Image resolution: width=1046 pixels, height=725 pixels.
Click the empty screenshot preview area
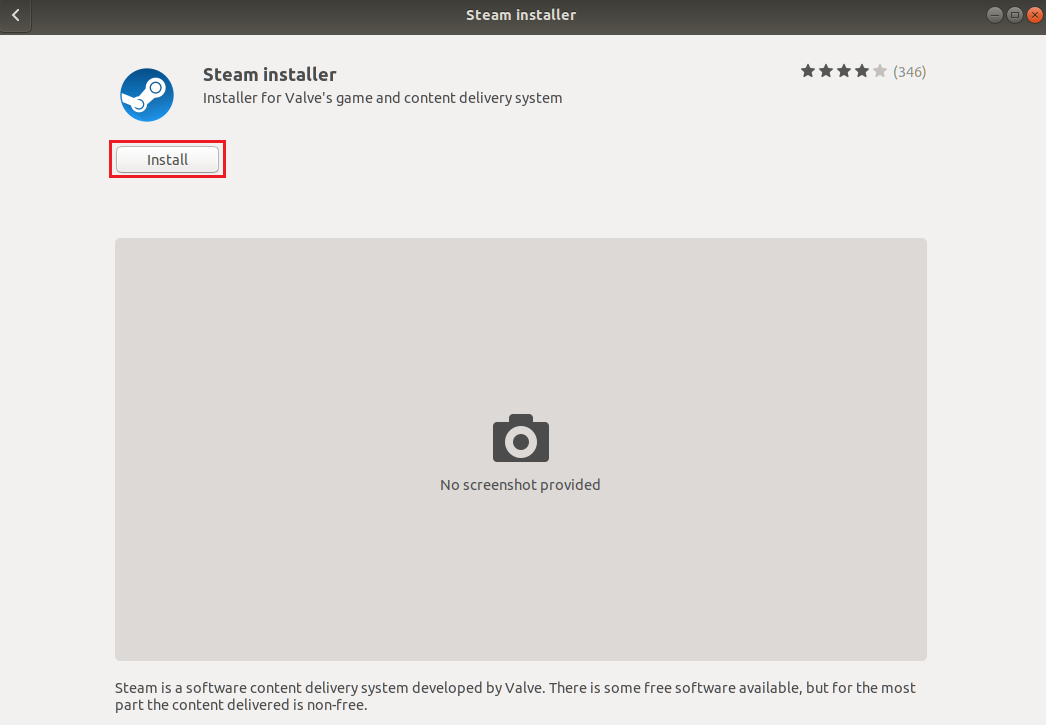coord(520,450)
